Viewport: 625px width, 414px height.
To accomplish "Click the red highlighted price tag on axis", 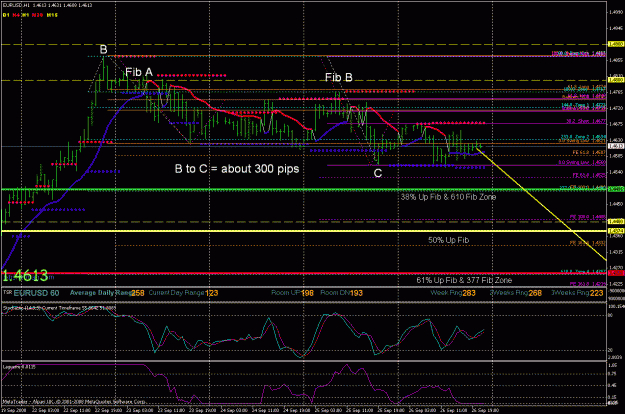I will (616, 273).
